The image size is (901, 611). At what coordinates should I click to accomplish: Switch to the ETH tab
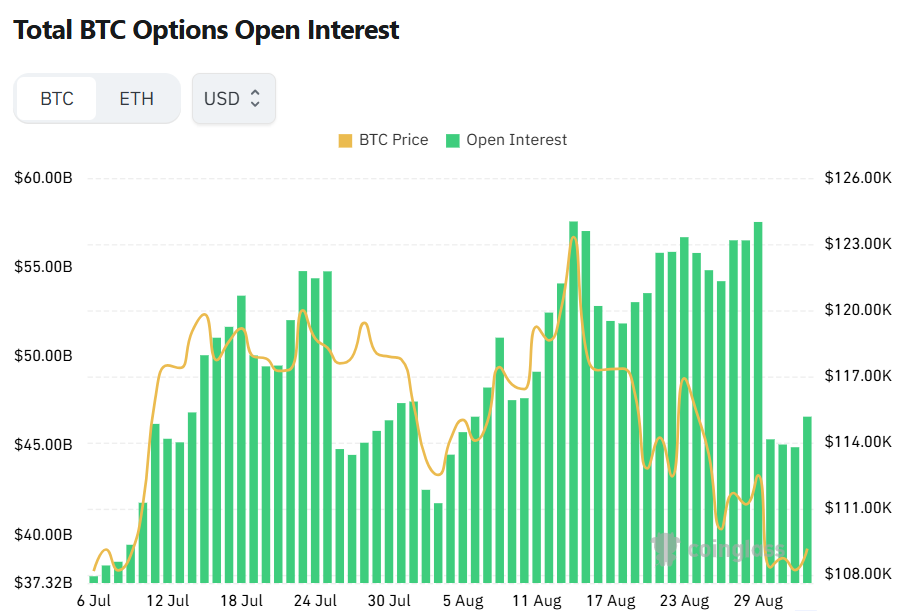(x=137, y=98)
